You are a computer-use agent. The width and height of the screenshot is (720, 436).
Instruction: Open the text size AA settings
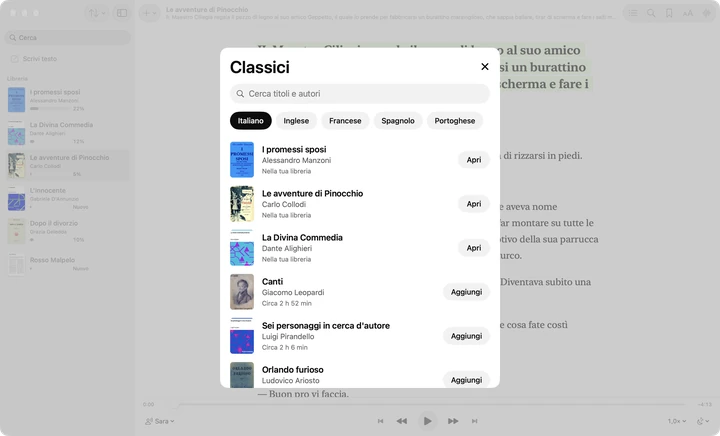688,13
